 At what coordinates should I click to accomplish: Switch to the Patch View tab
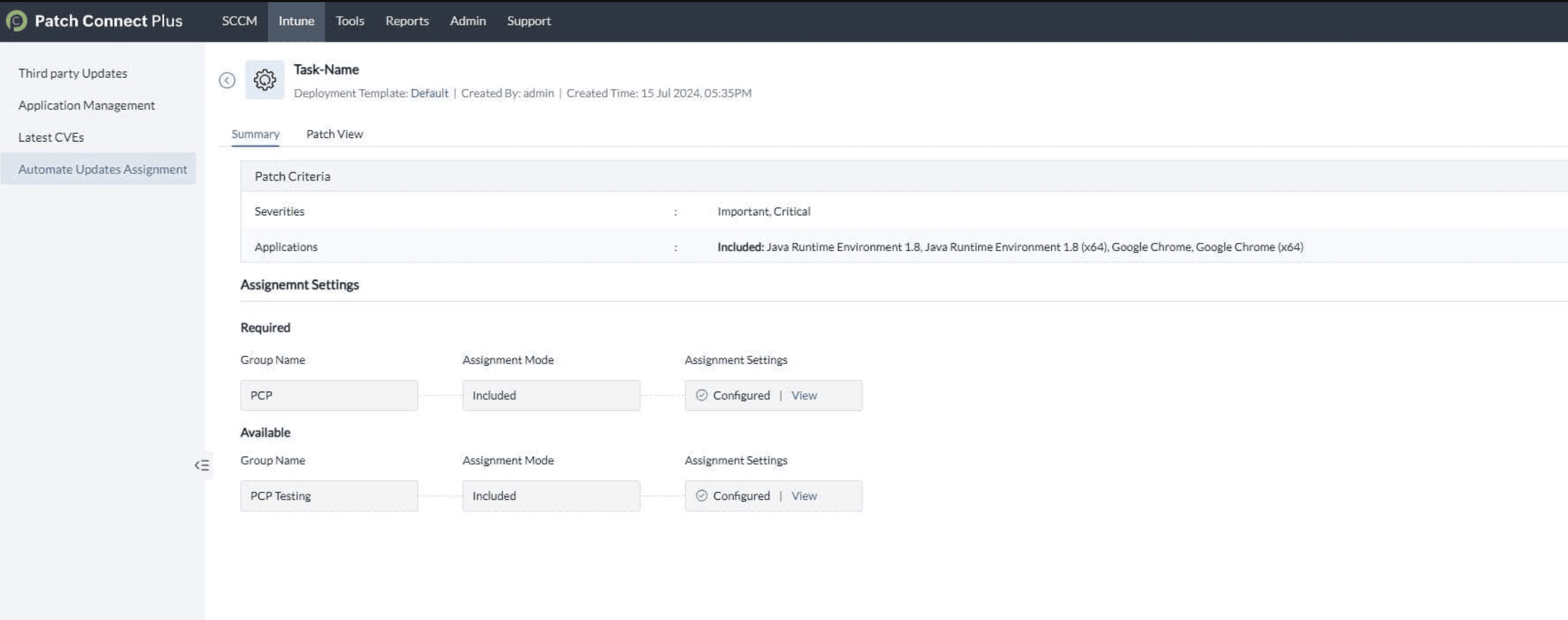pyautogui.click(x=334, y=134)
